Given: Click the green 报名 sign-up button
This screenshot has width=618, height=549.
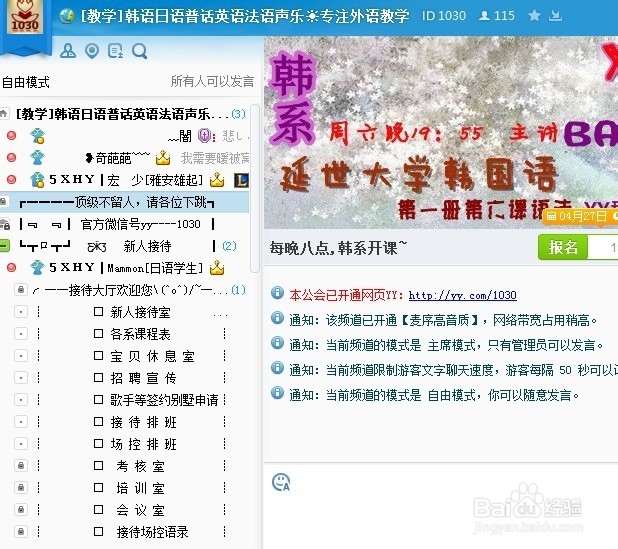Looking at the screenshot, I should tap(562, 248).
